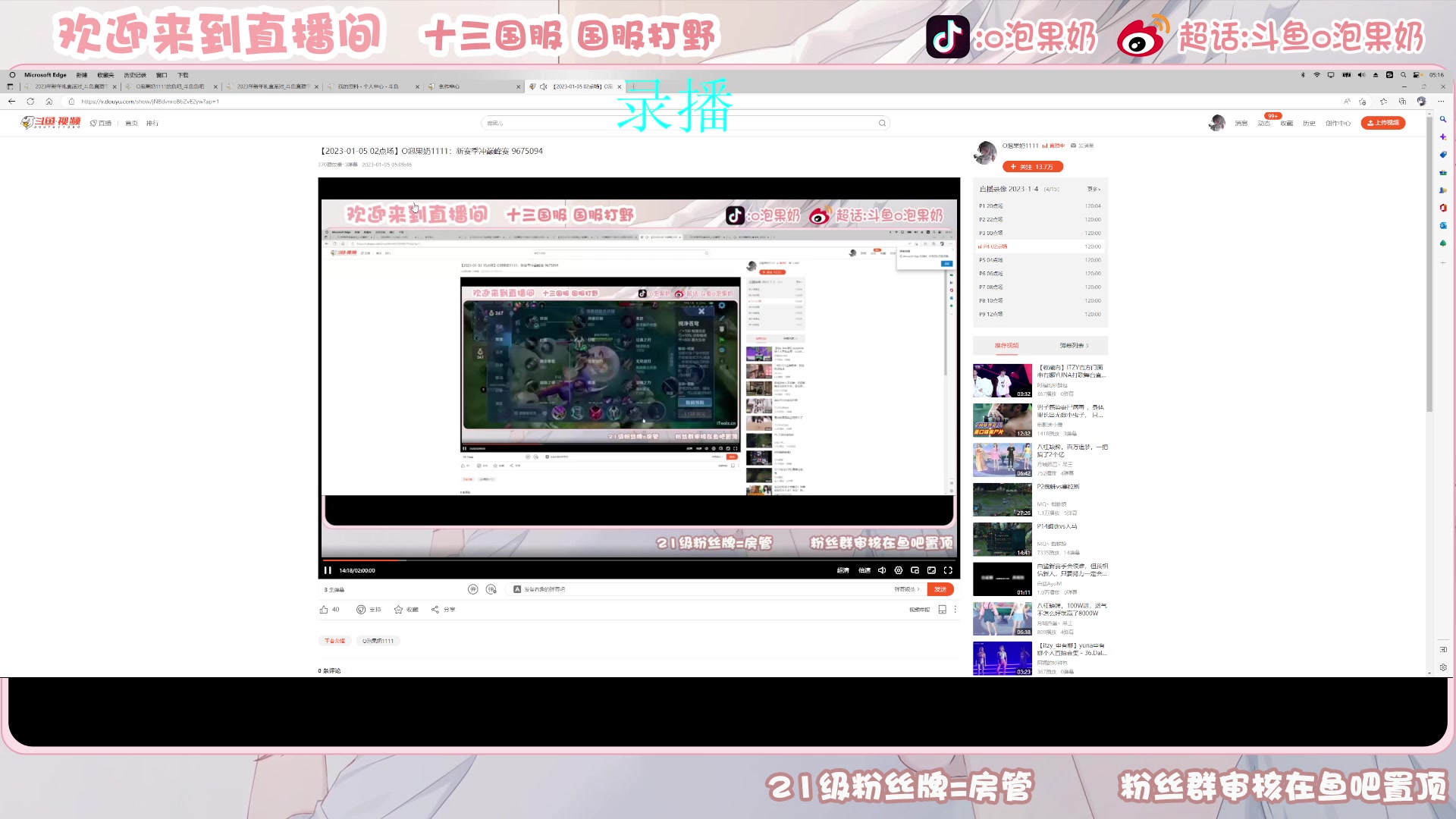
Task: Open Outlook from the Edge sidebar
Action: click(x=1443, y=225)
